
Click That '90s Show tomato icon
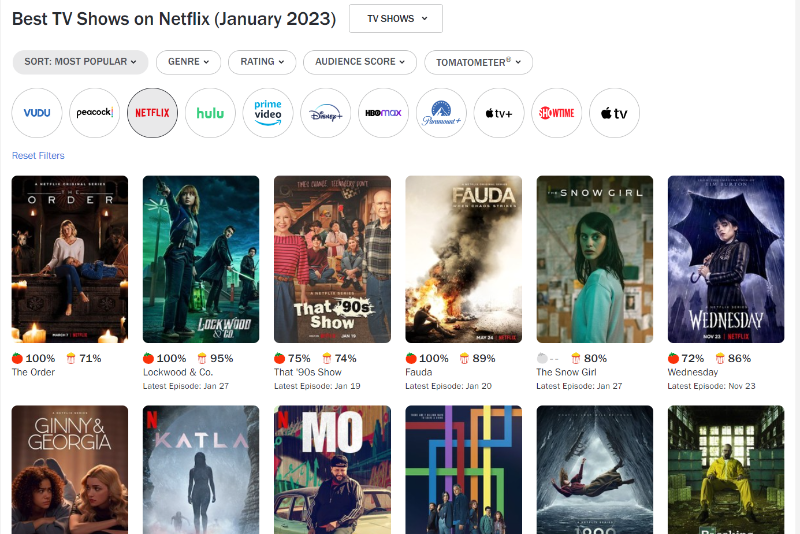[280, 358]
